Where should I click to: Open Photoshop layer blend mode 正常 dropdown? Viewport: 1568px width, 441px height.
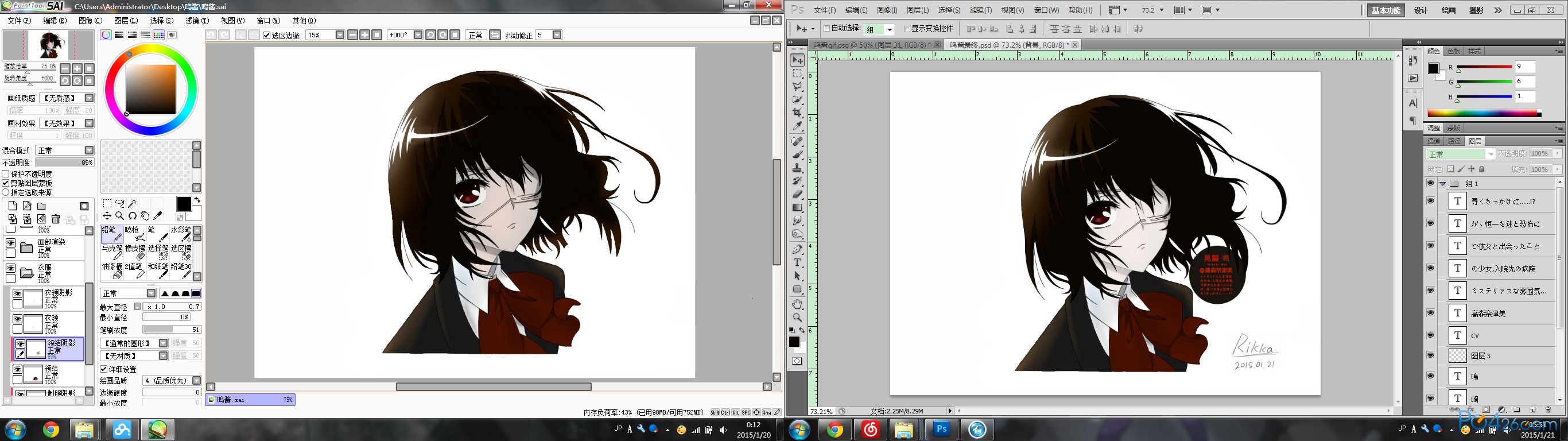coord(1460,154)
